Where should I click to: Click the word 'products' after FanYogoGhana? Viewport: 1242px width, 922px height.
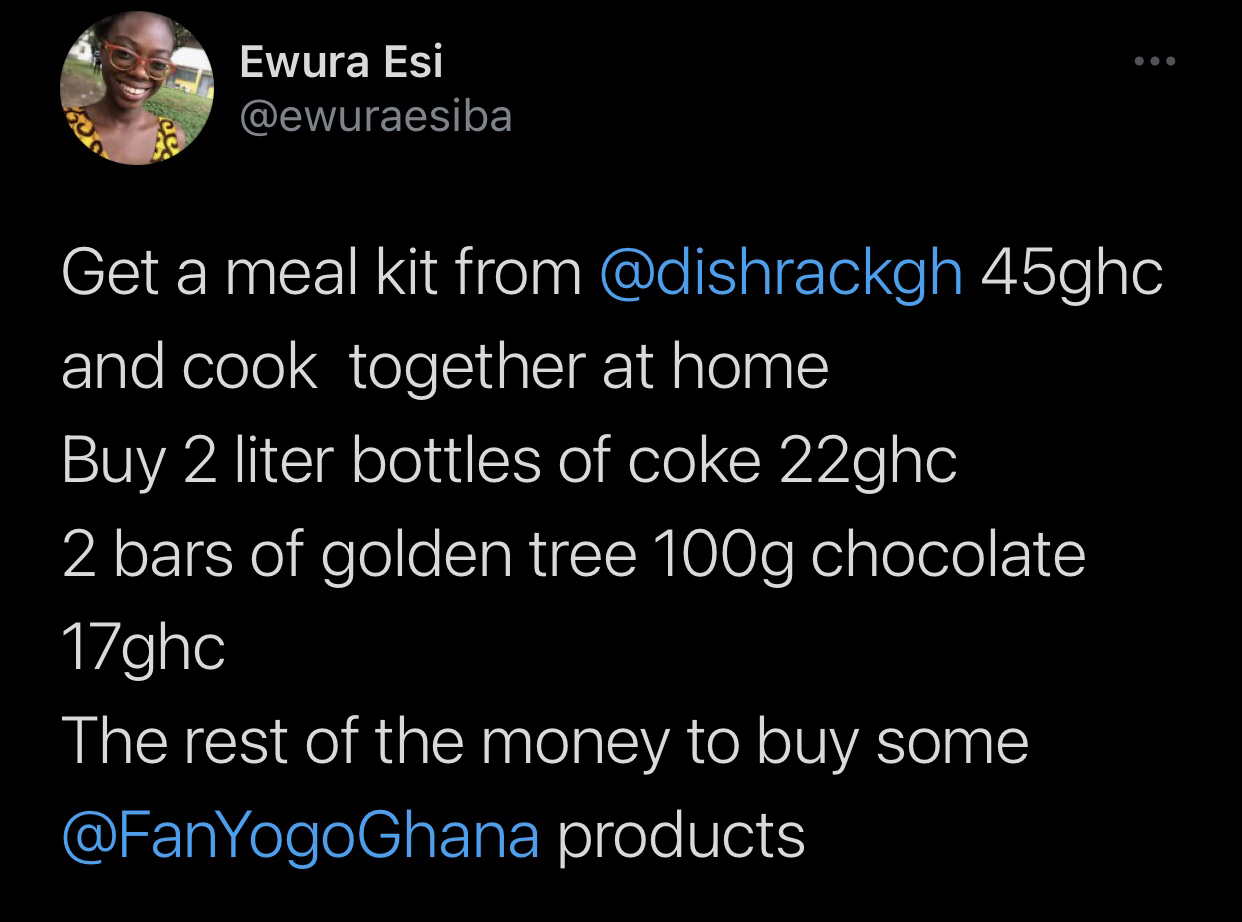[x=680, y=838]
